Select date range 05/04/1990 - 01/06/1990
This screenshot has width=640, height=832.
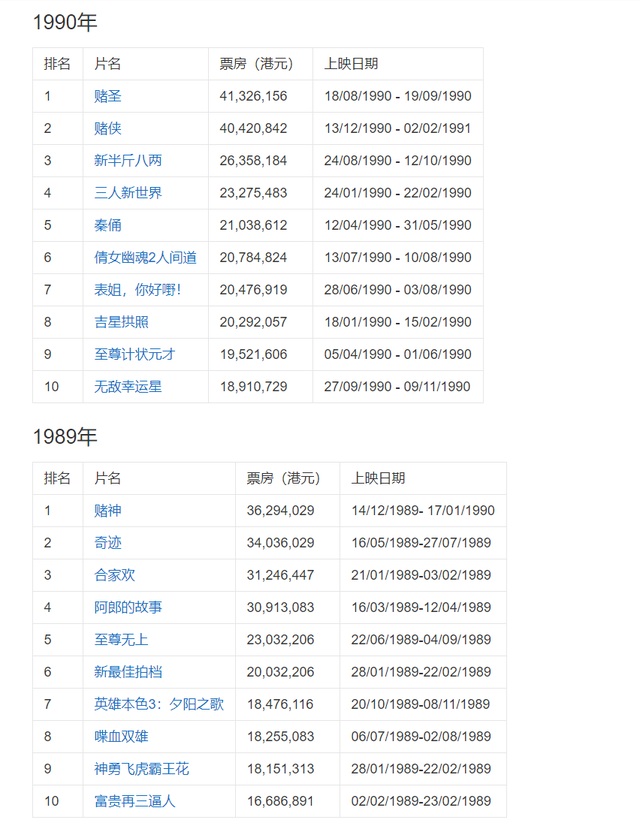click(x=398, y=354)
